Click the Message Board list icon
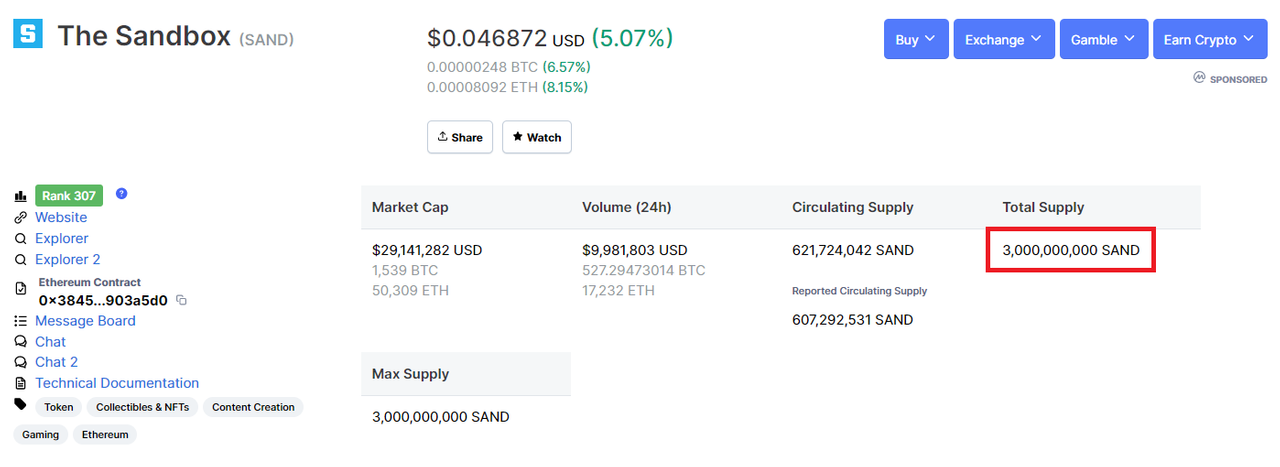The image size is (1280, 467). click(x=20, y=321)
